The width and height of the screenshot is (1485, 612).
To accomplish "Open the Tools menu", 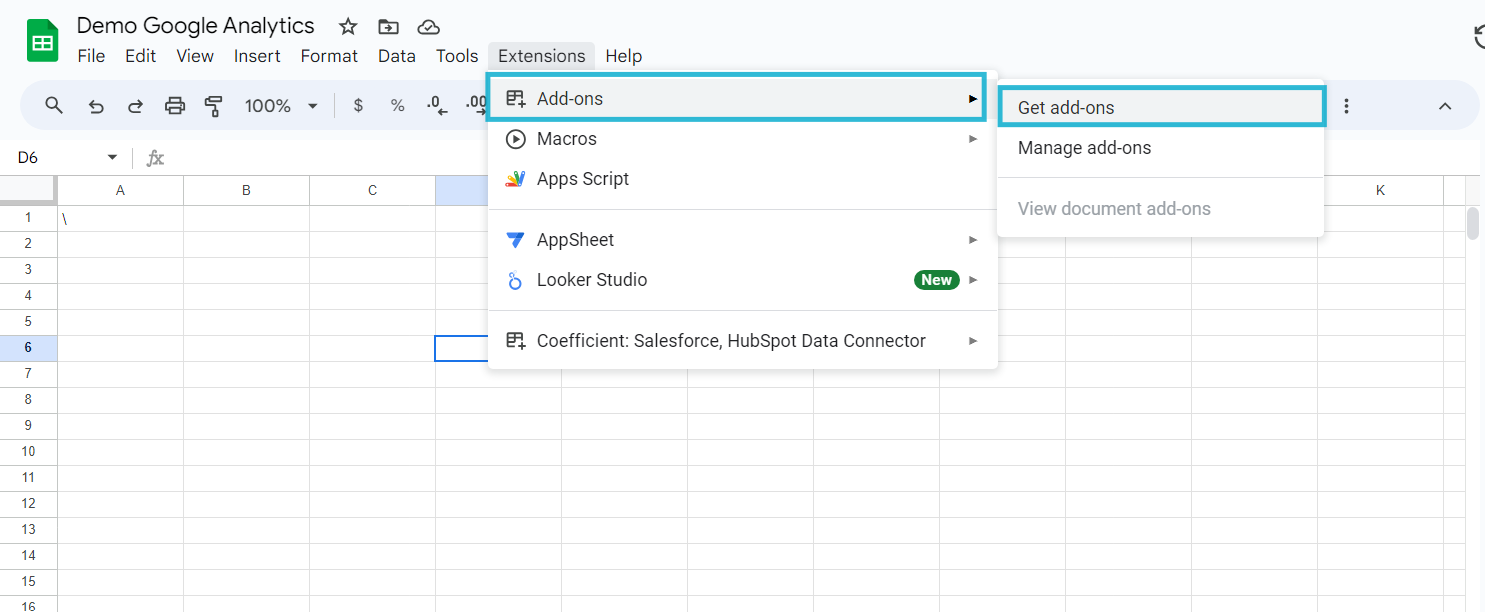I will click(457, 56).
